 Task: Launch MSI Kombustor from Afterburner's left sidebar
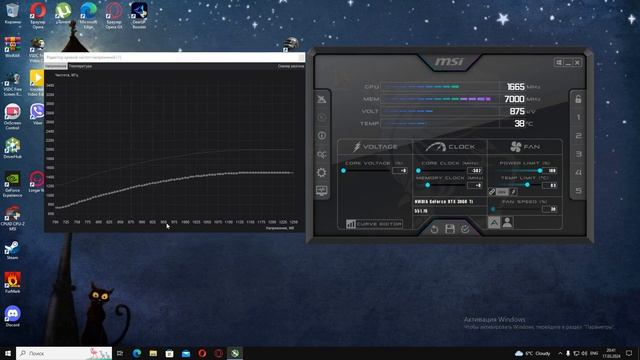(x=322, y=118)
